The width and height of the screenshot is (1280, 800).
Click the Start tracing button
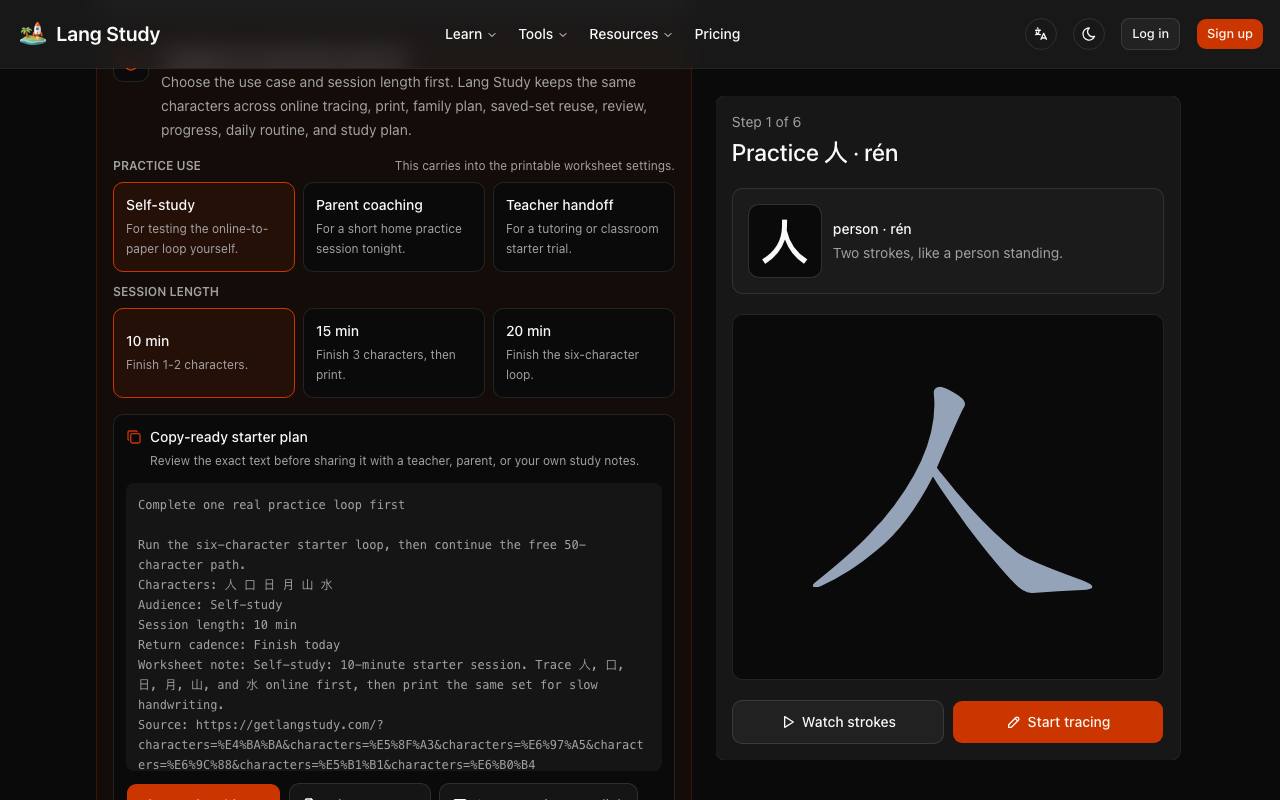tap(1058, 722)
